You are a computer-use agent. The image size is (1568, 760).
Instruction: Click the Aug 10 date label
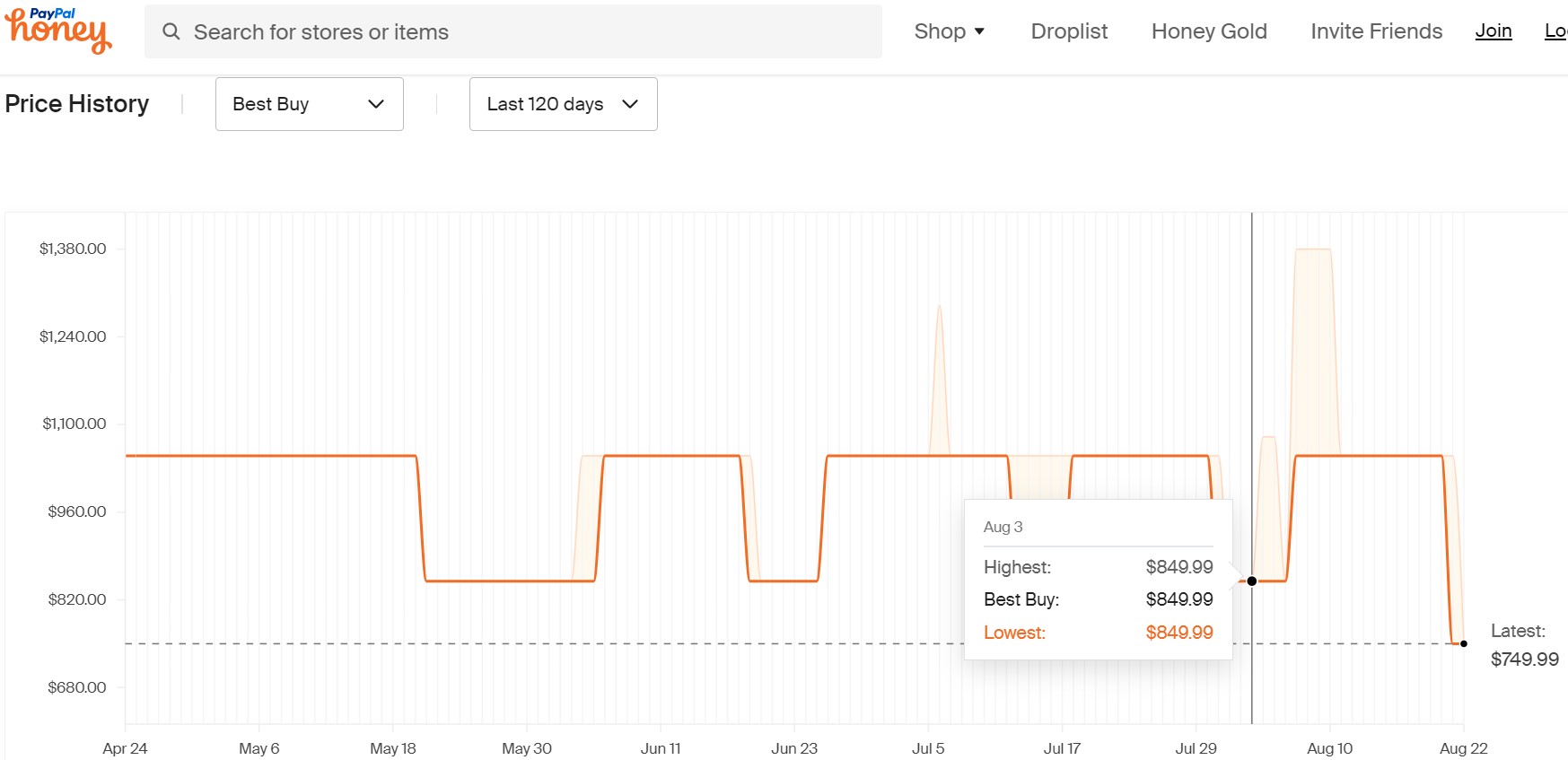coord(1329,748)
